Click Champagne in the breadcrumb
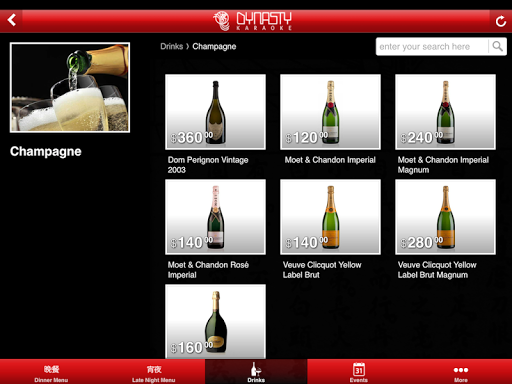Viewport: 512px width, 384px height. [214, 46]
